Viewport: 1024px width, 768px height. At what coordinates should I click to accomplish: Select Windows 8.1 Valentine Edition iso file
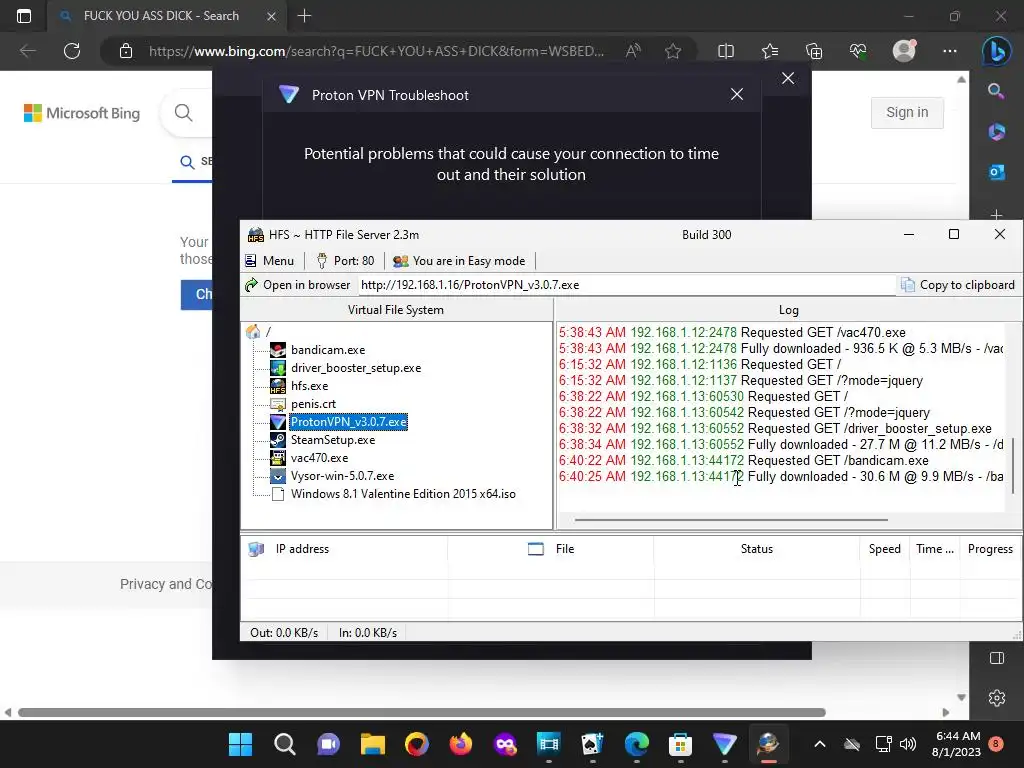(403, 494)
